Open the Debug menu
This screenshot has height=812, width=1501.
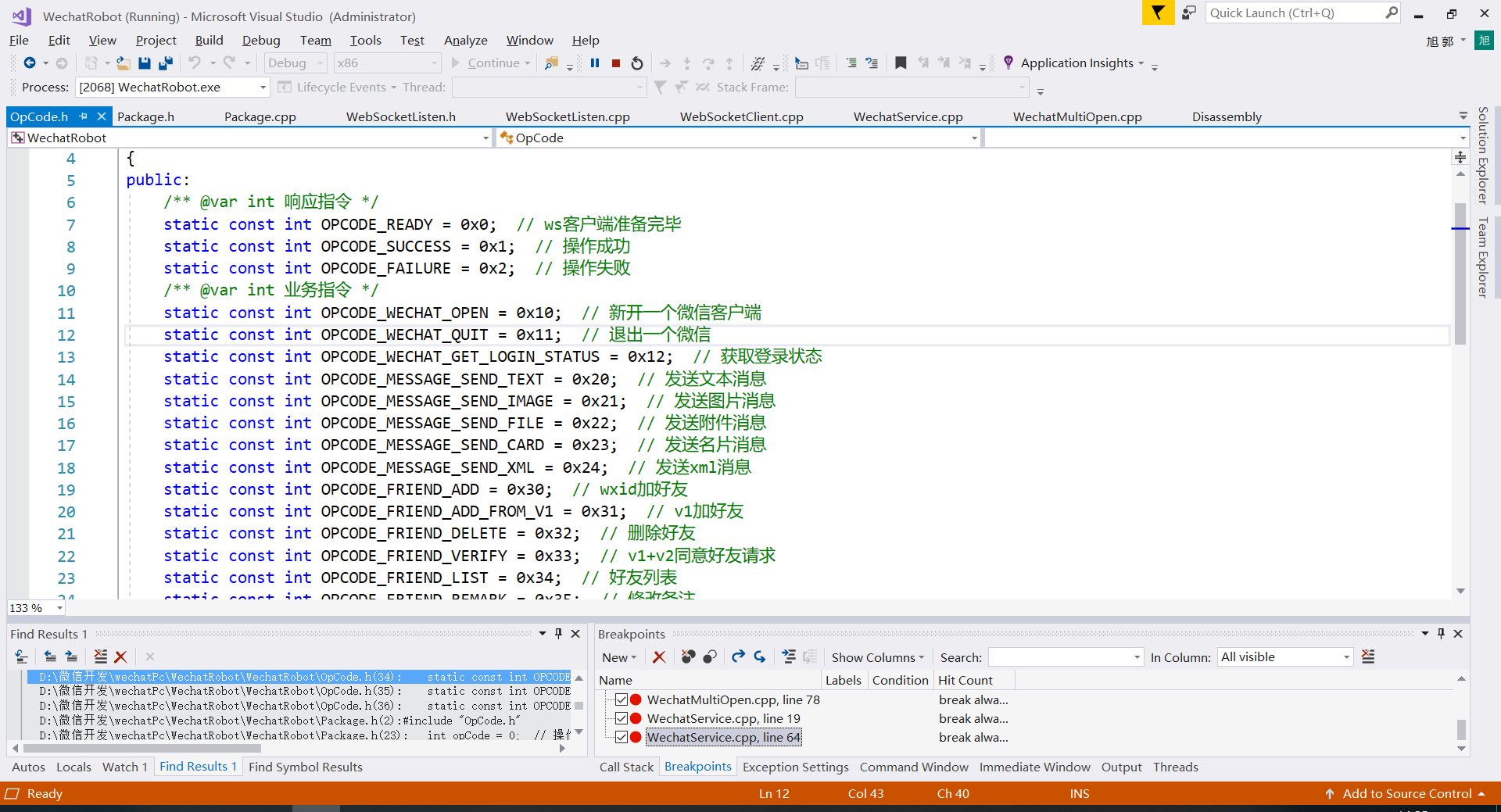pyautogui.click(x=261, y=41)
